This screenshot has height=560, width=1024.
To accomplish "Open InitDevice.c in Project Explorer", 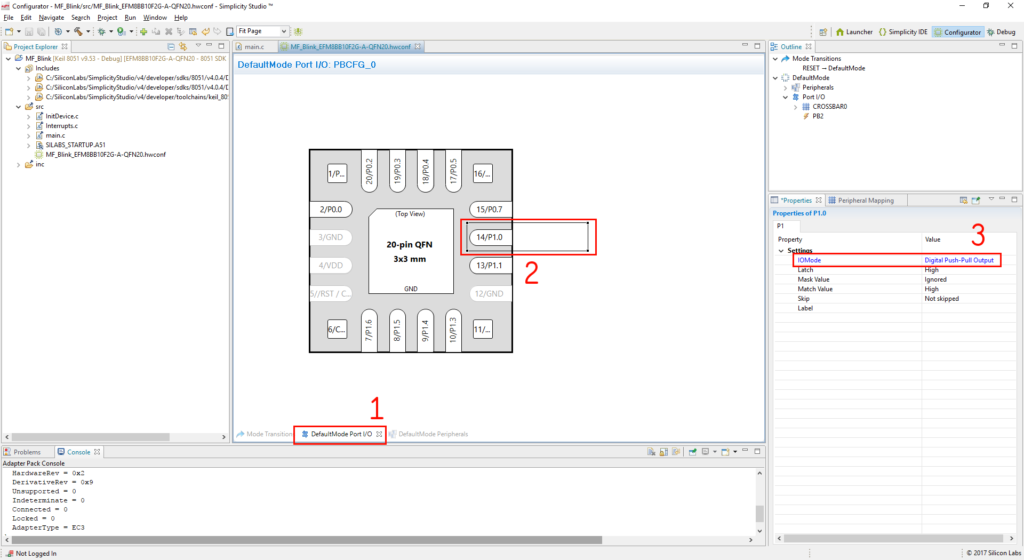I will [x=61, y=116].
